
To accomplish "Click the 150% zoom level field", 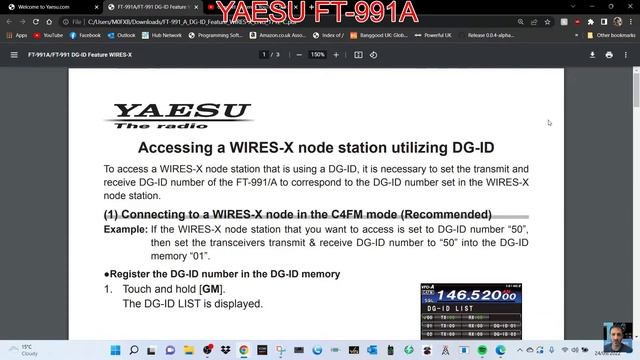I will tap(318, 54).
